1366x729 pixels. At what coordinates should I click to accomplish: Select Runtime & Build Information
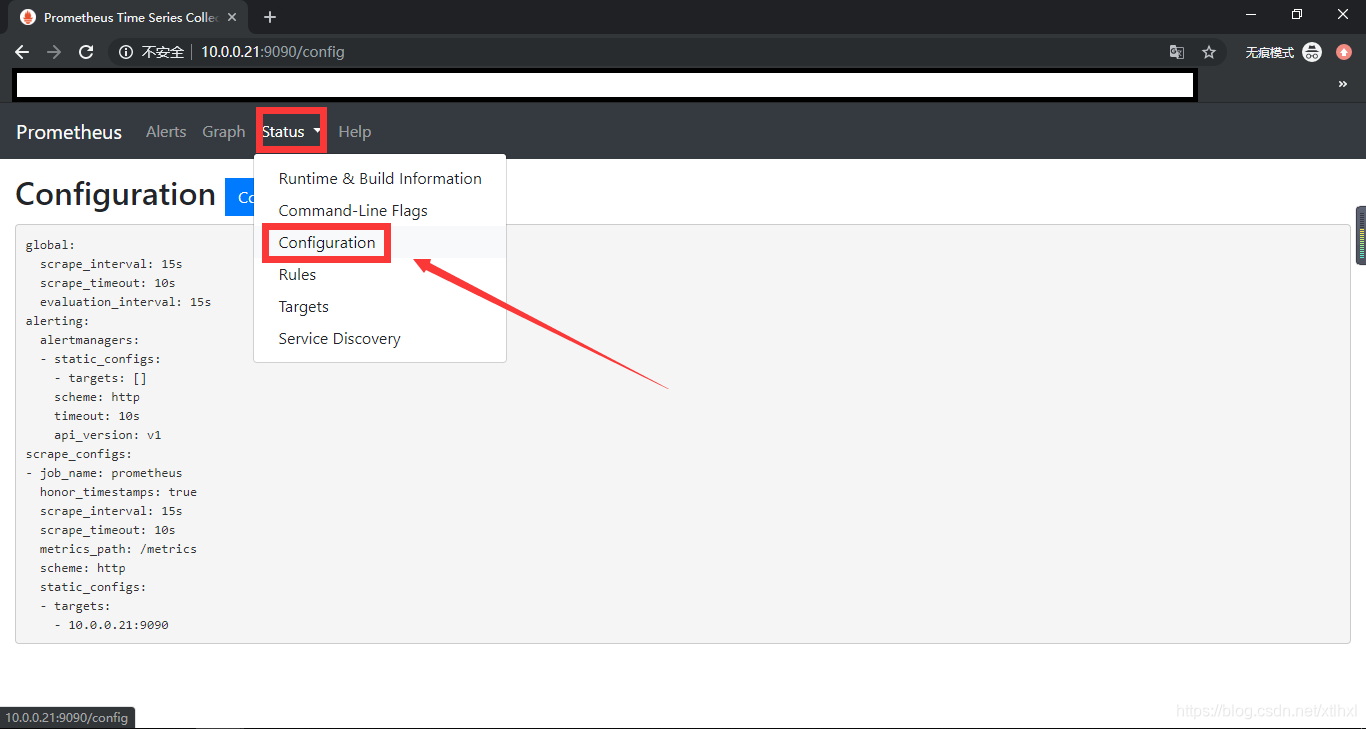380,178
